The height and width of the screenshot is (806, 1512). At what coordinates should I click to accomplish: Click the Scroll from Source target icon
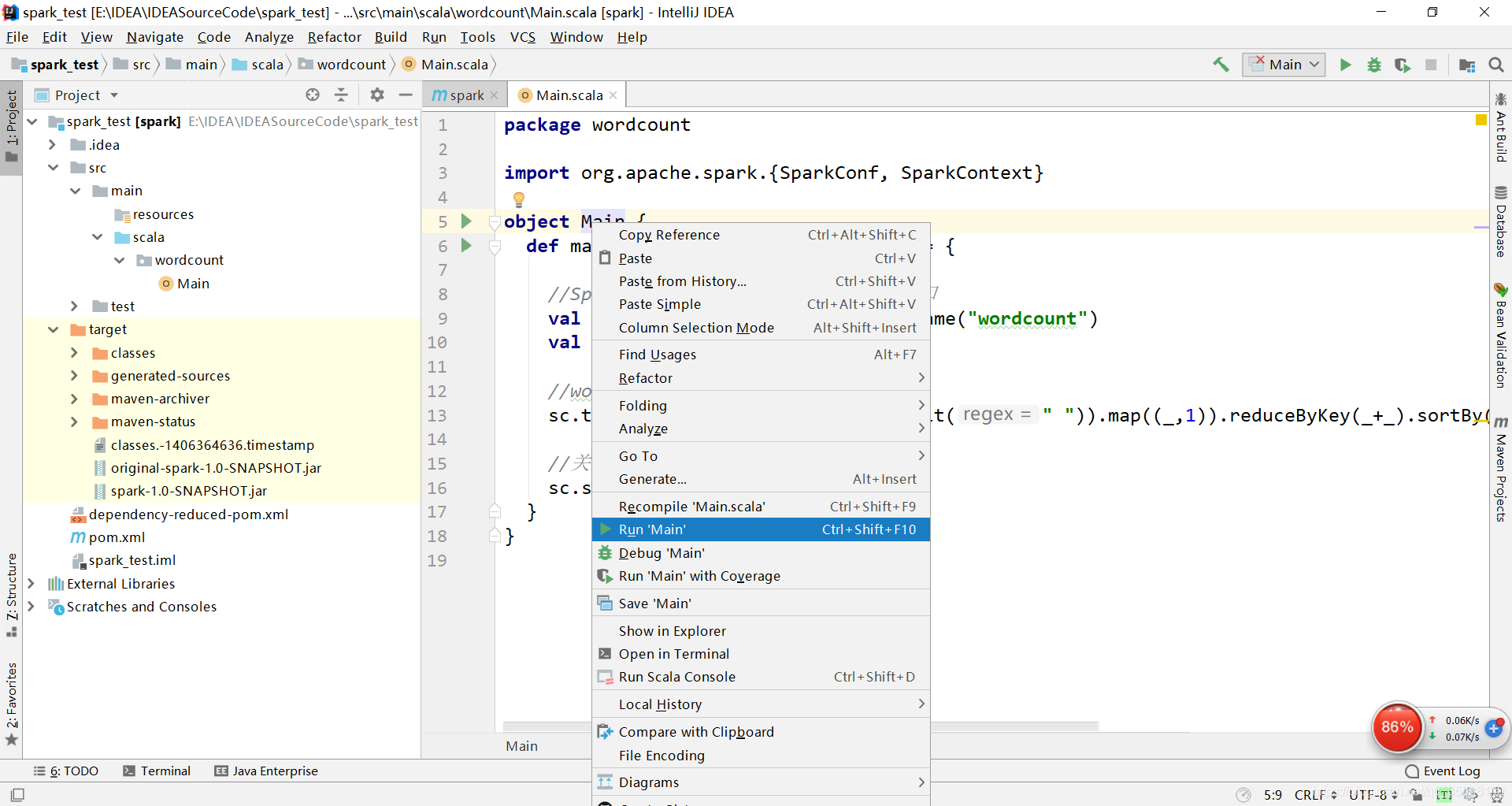(313, 95)
